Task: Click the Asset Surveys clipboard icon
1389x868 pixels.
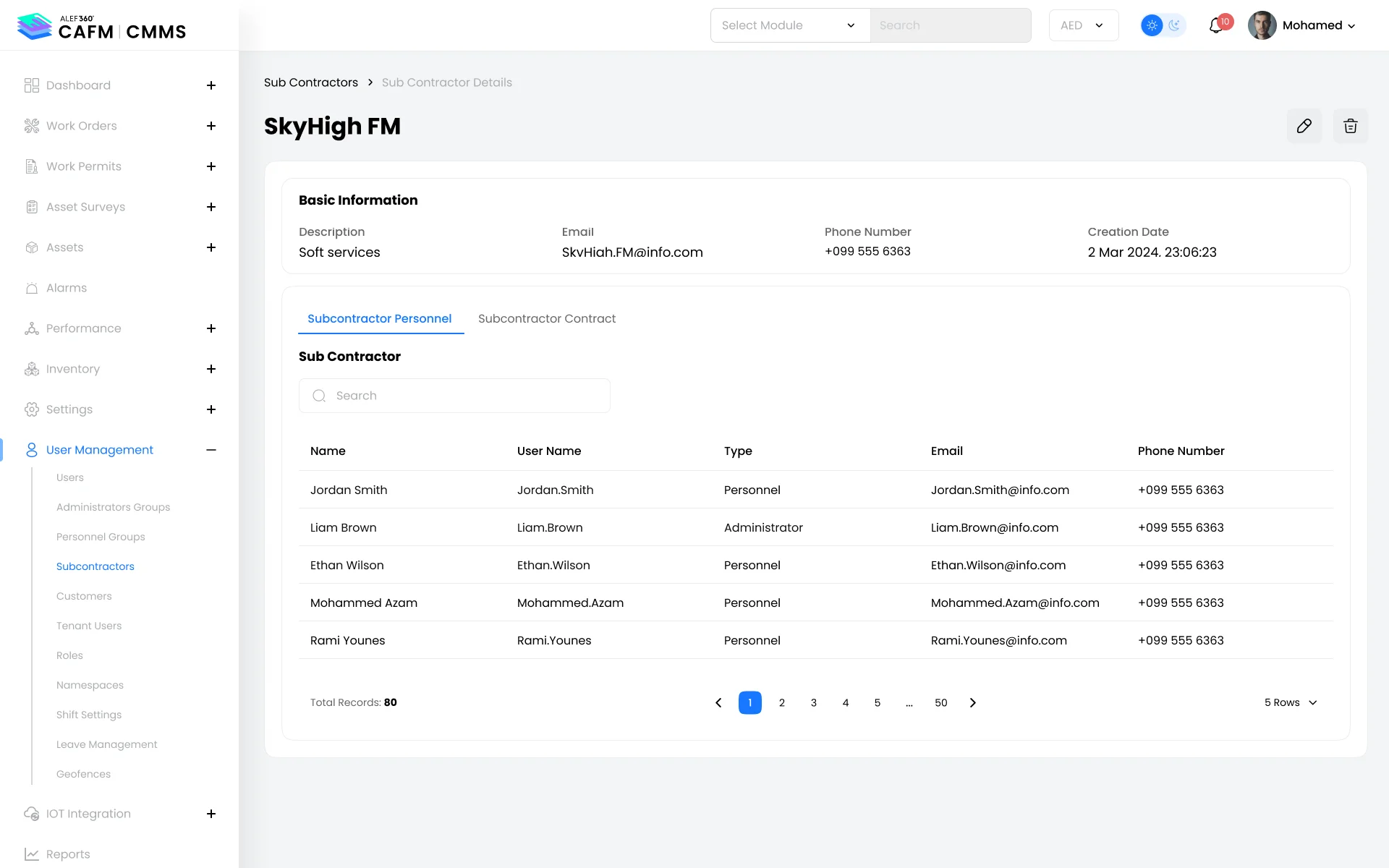Action: tap(31, 207)
